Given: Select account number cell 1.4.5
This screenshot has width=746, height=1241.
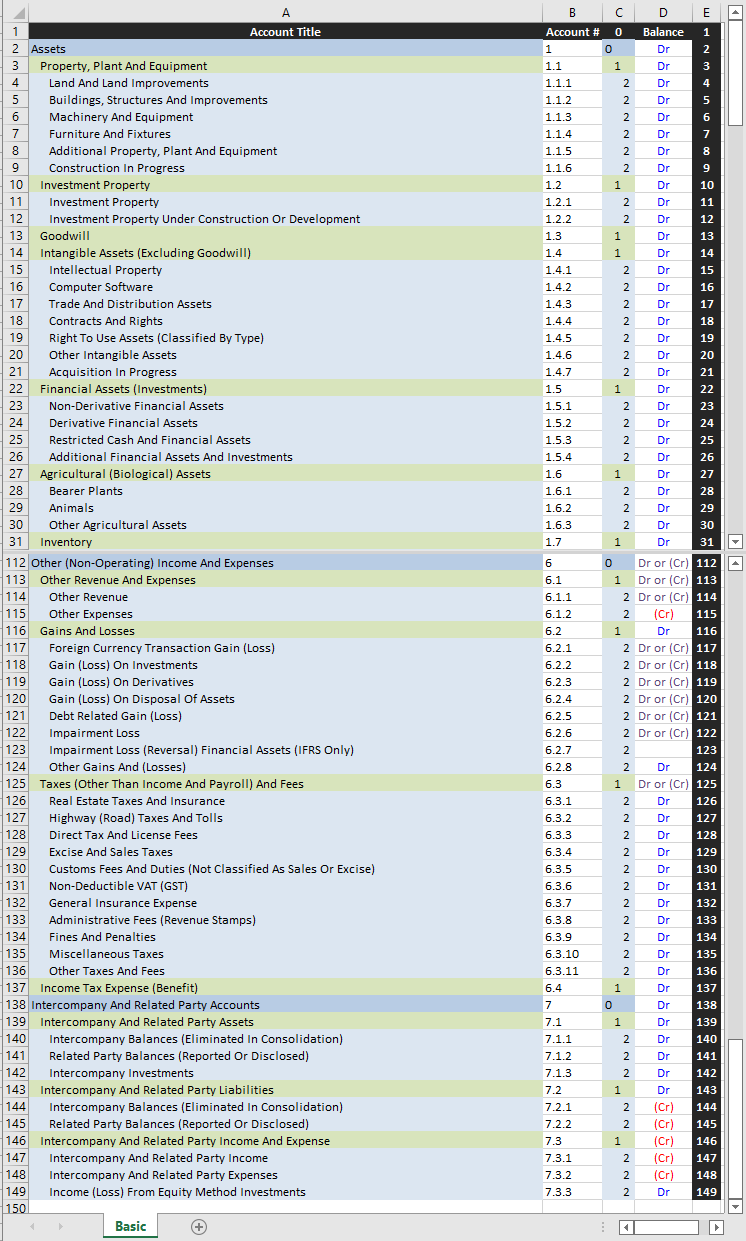Looking at the screenshot, I should 572,338.
